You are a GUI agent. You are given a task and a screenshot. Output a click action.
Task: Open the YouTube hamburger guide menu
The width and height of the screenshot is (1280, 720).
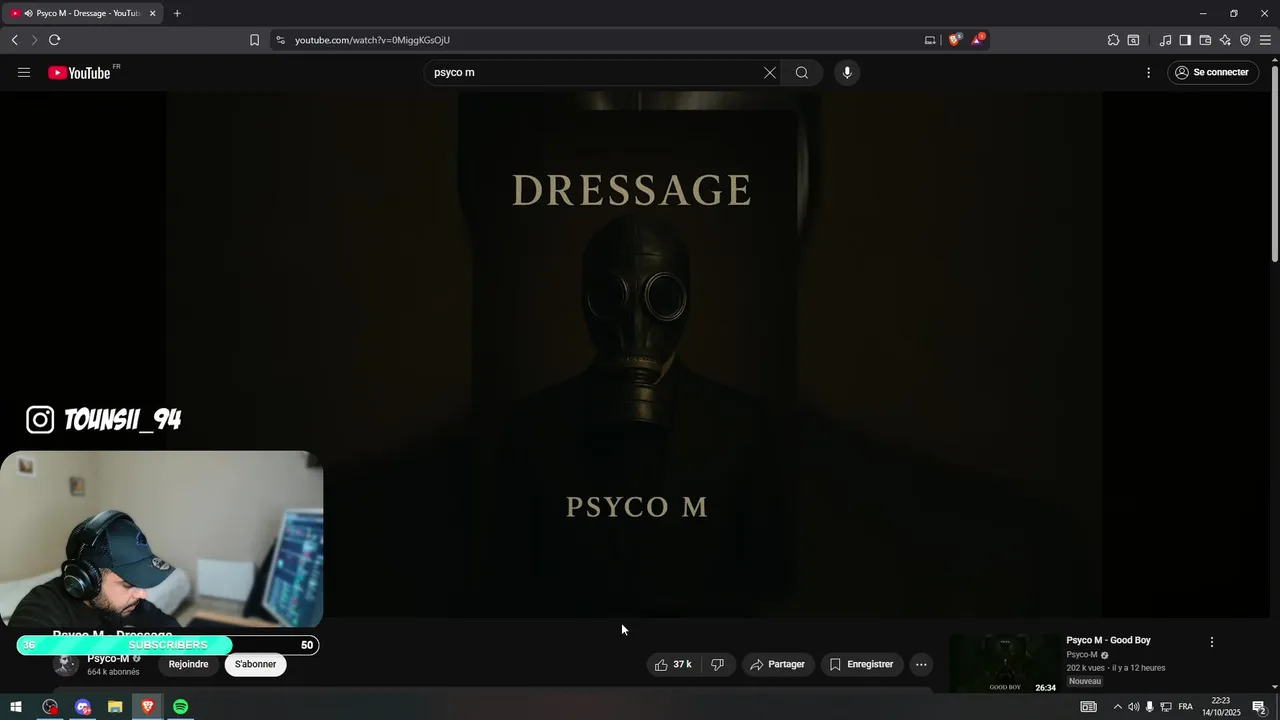tap(24, 72)
